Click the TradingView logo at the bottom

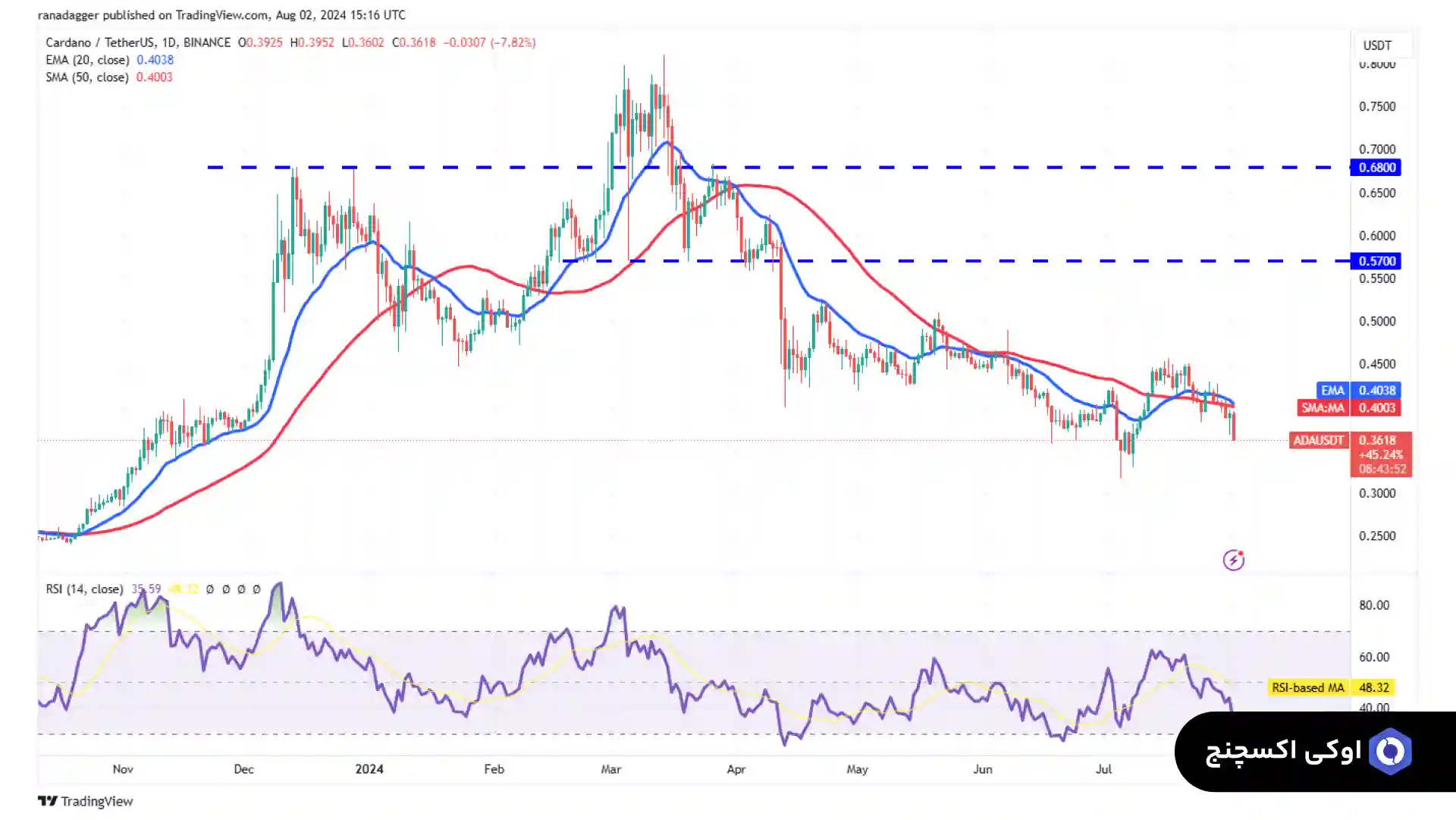click(x=86, y=801)
